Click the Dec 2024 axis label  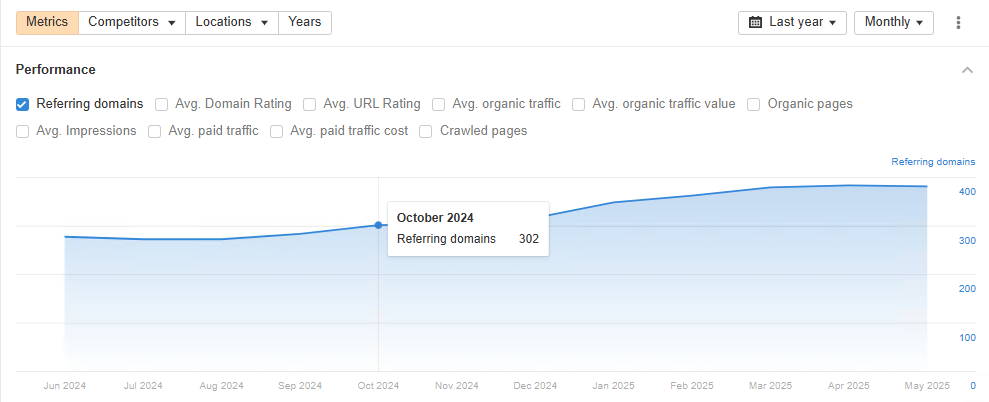coord(535,386)
